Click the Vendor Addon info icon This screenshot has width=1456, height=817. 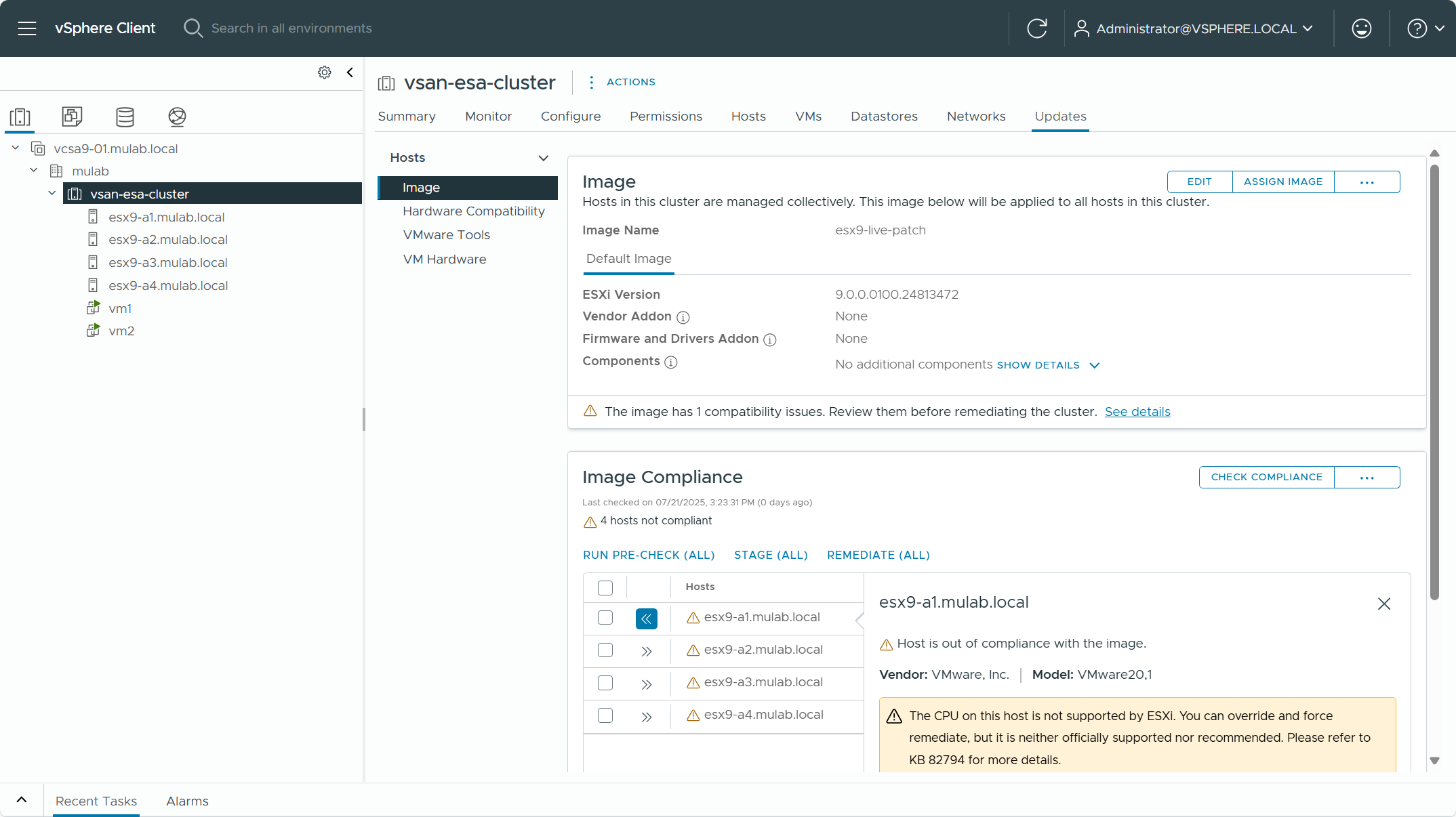(x=683, y=317)
